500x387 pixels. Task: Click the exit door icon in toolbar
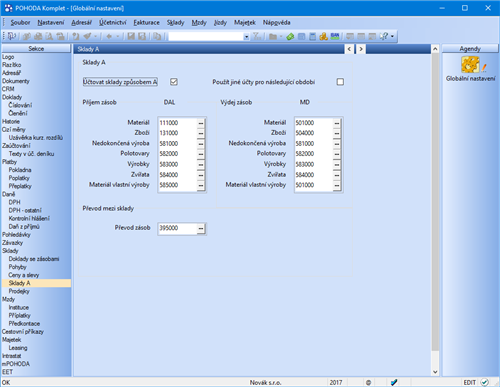pyautogui.click(x=12, y=36)
